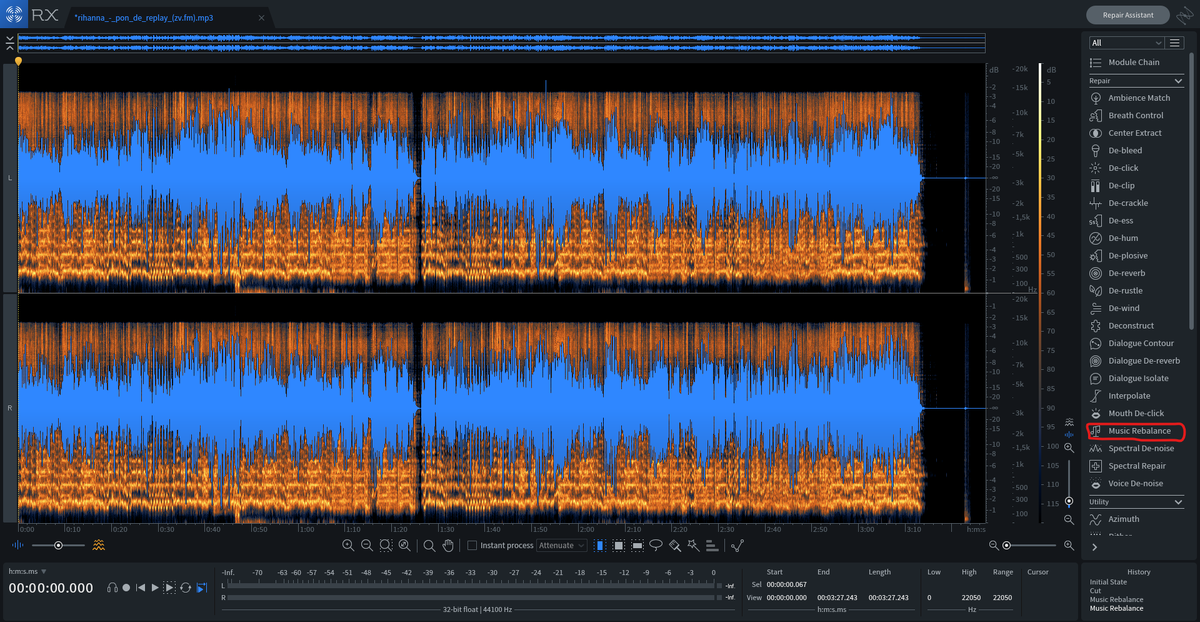Toggle the left channel L selector
Viewport: 1200px width, 622px height.
click(10, 178)
